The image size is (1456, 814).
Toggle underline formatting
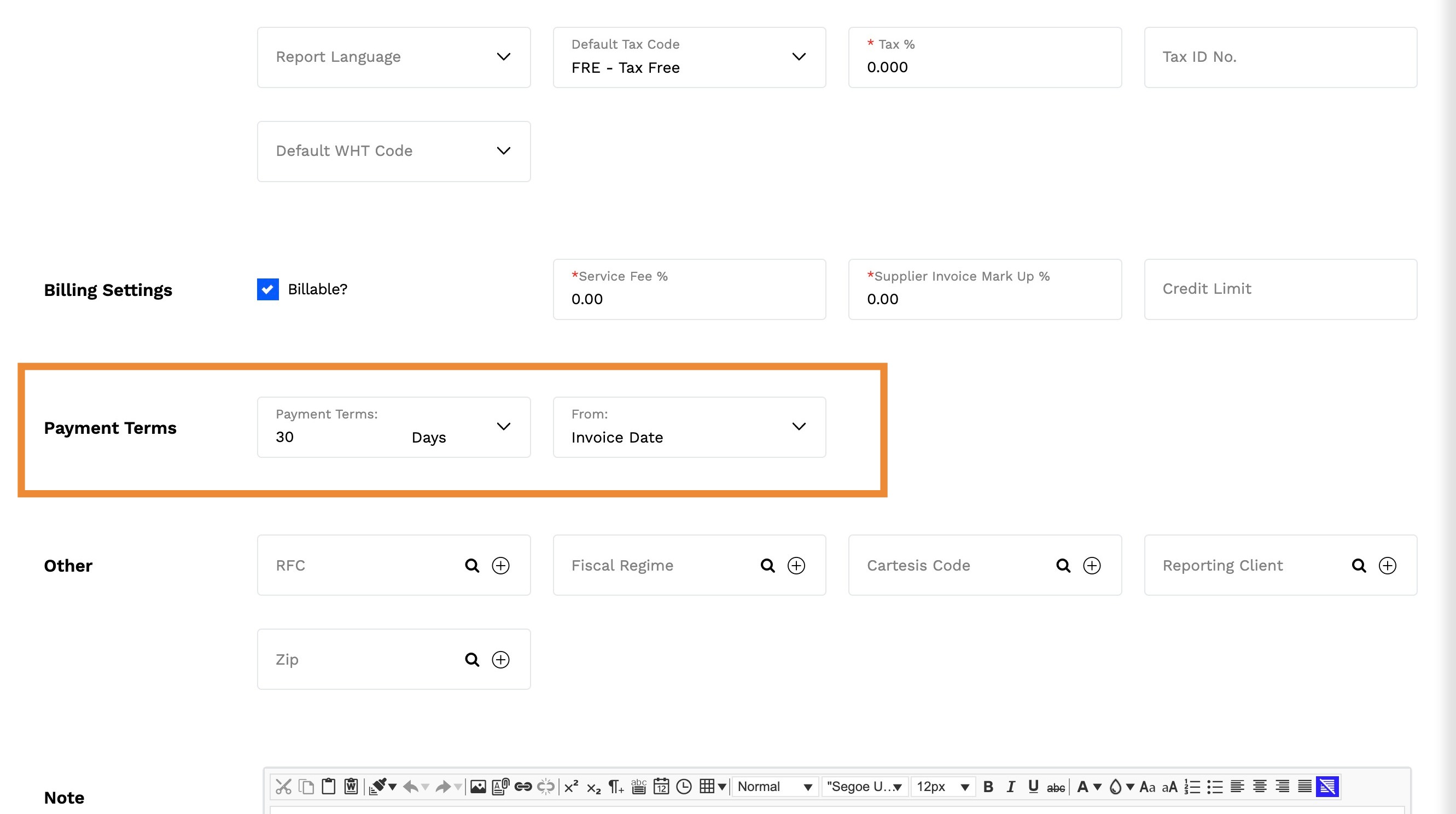click(x=1033, y=786)
